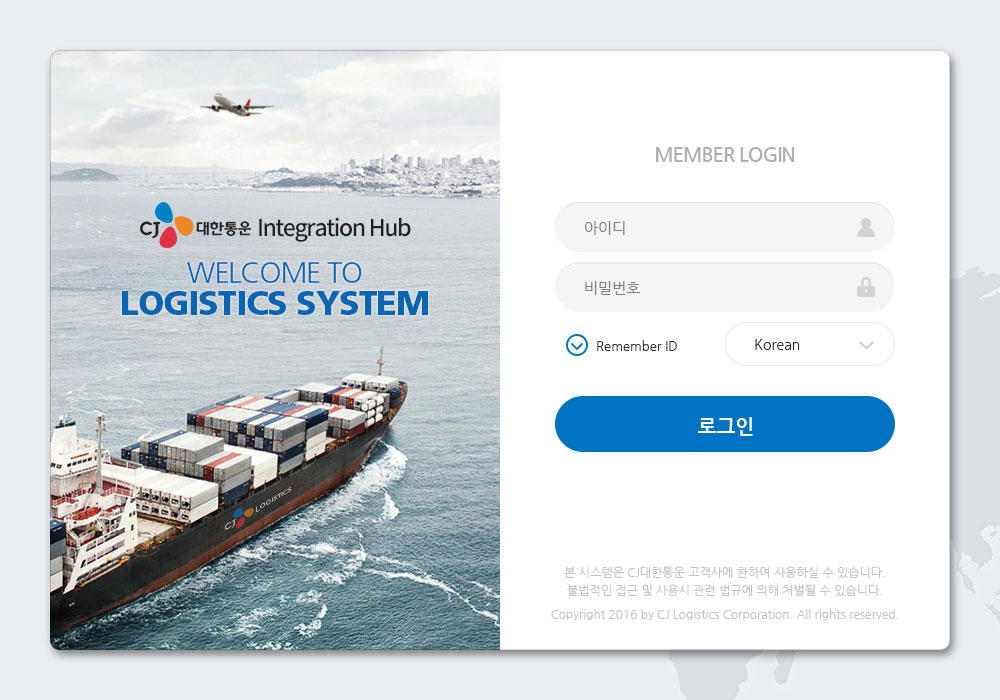Screen dimensions: 1000x700
Task: Click the chevron arrow in language selector
Action: click(x=865, y=345)
